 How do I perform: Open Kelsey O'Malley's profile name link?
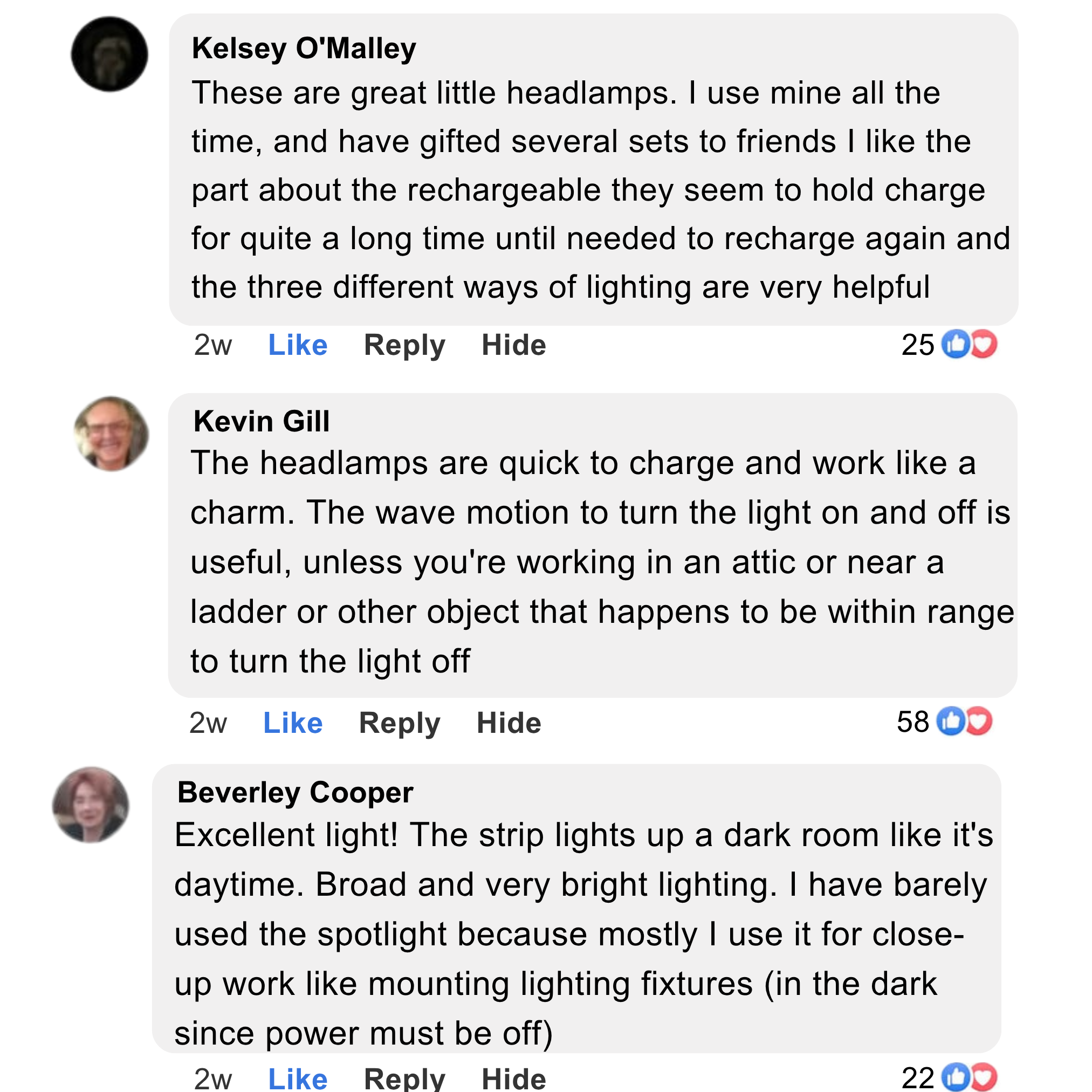(x=304, y=48)
